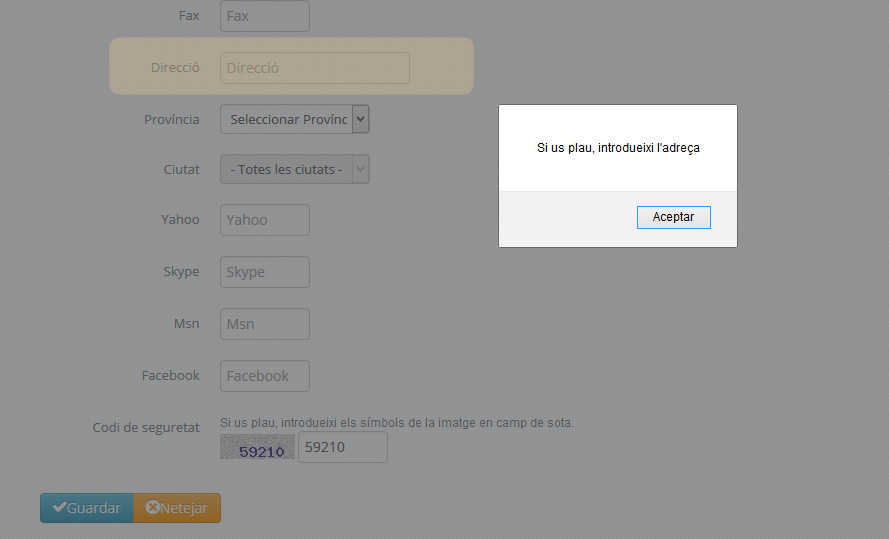Click the "Direcció" label

click(x=175, y=67)
